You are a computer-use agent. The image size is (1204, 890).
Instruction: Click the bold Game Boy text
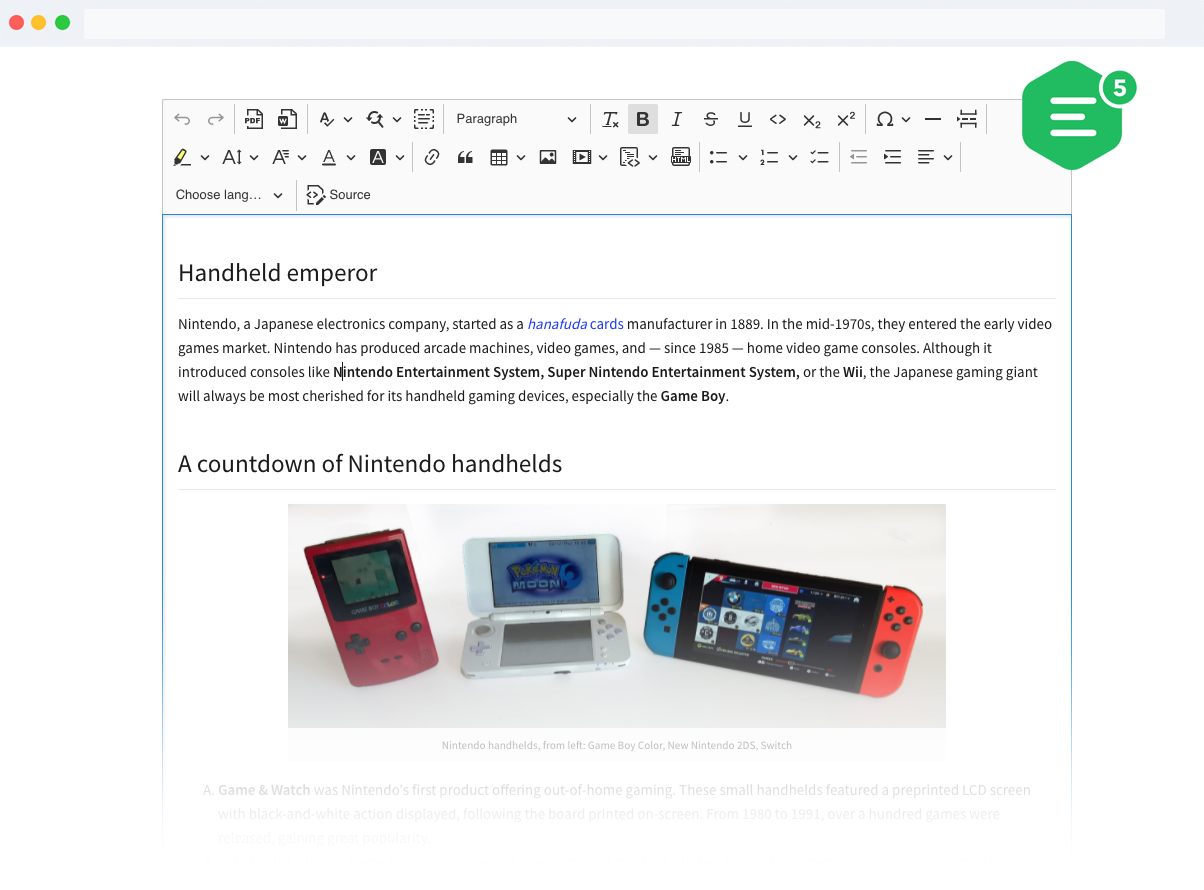click(693, 396)
